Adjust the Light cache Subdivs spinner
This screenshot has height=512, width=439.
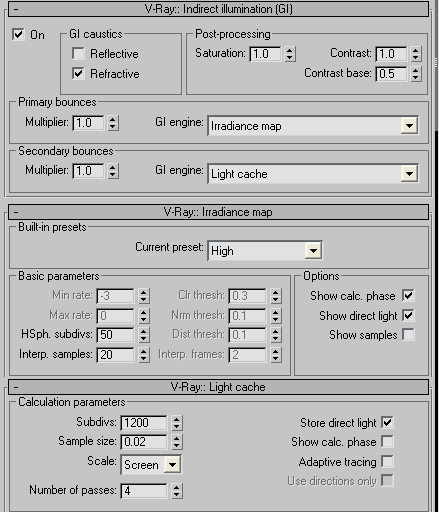(177, 423)
